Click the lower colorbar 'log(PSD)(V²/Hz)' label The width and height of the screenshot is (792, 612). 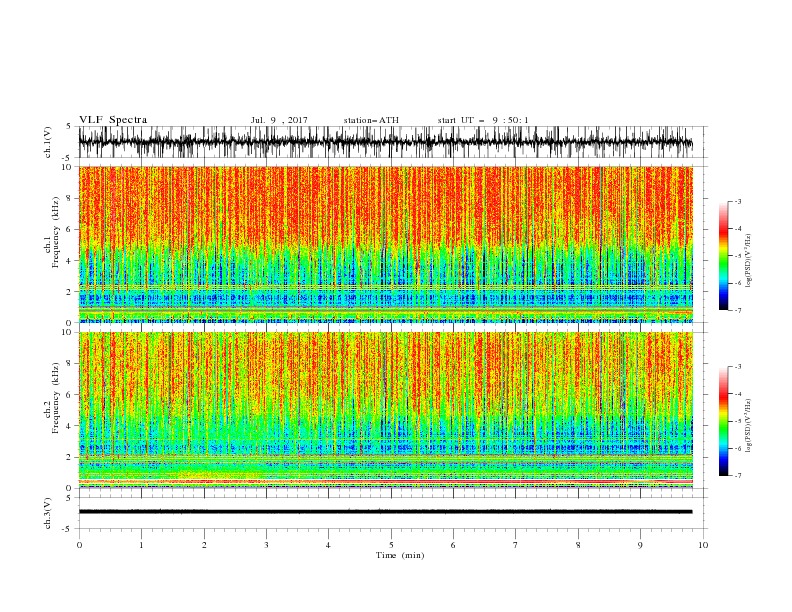[749, 426]
